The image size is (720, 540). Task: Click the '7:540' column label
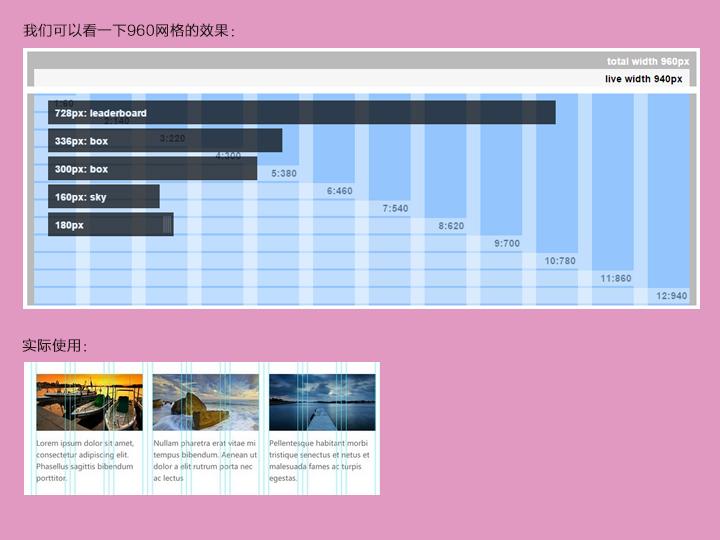click(x=395, y=208)
